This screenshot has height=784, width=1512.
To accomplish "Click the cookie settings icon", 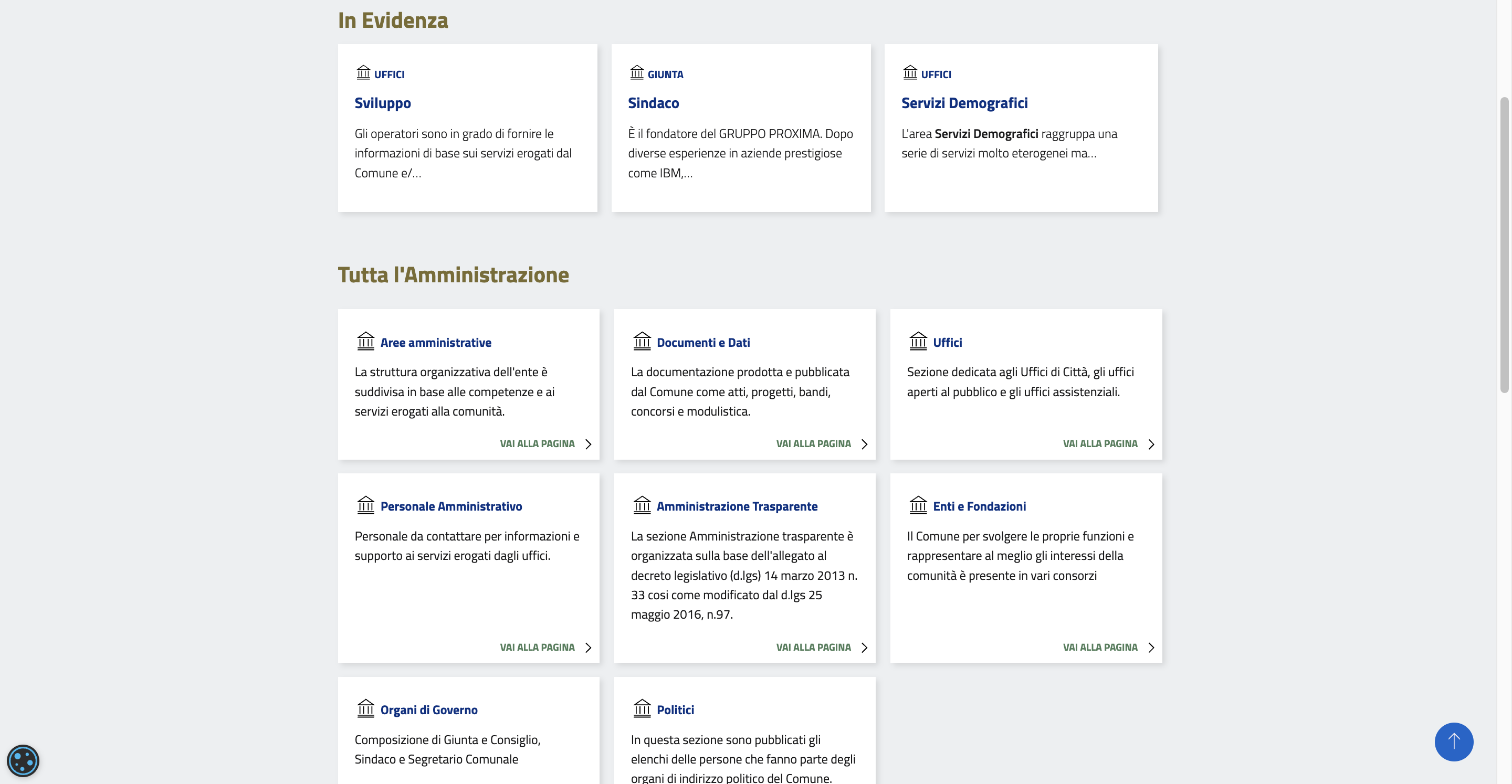I will [23, 760].
